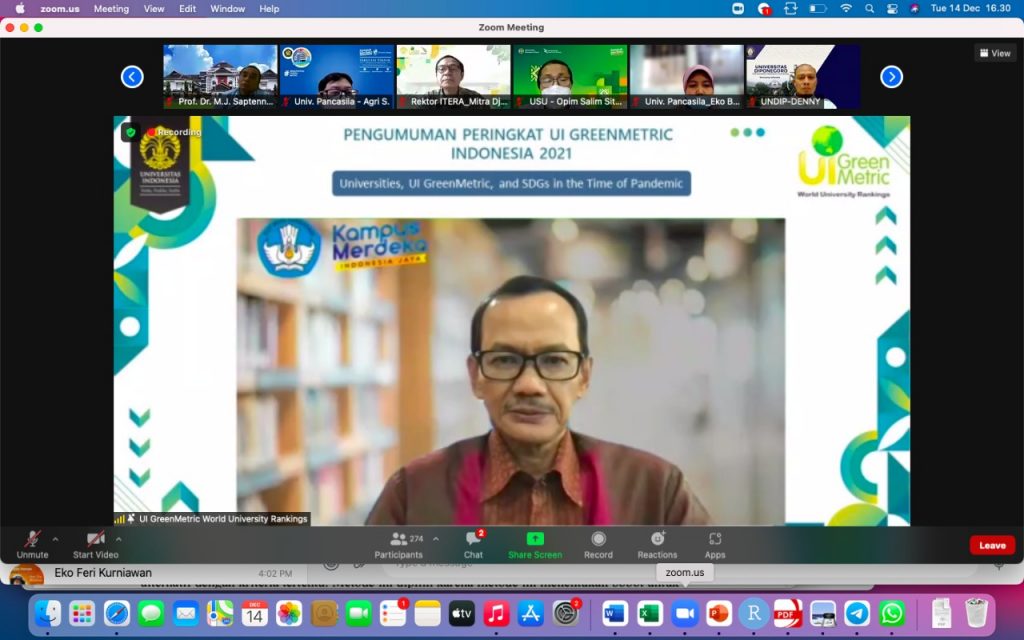Select Prof. Dr. M.J. Saptenn video thumbnail

[x=220, y=76]
